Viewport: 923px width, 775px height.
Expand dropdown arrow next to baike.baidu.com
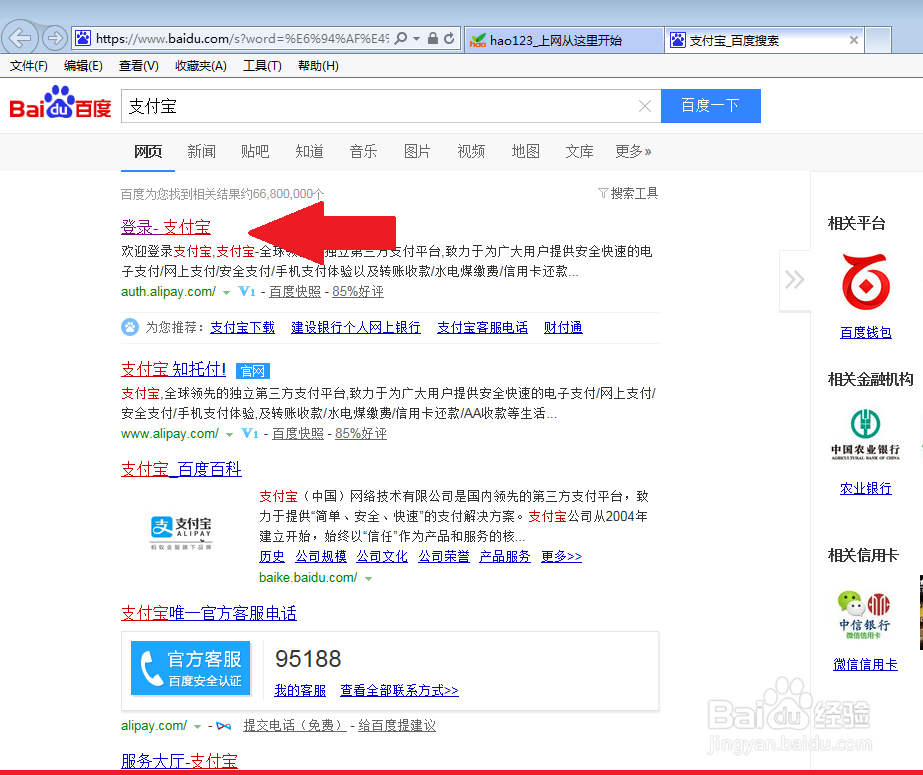pos(368,578)
